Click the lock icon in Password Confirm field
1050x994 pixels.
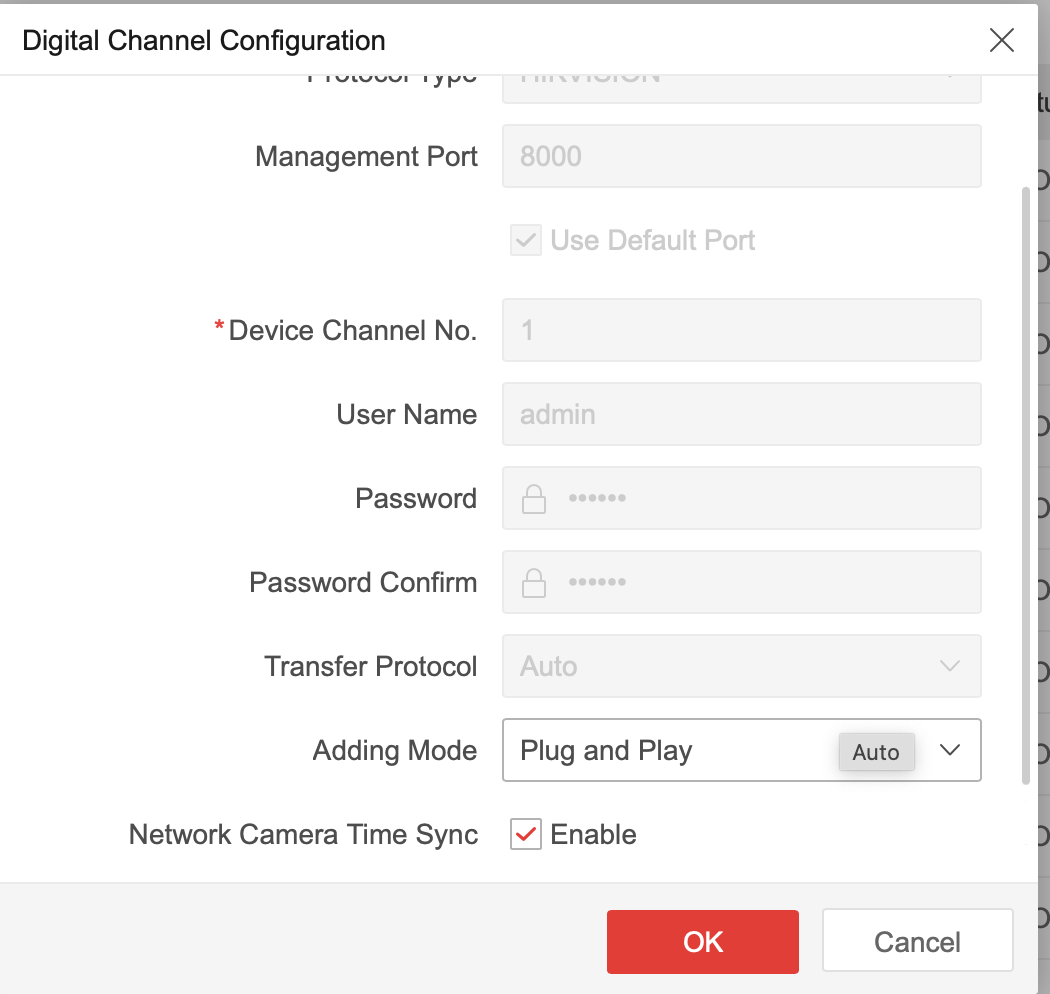pos(534,583)
